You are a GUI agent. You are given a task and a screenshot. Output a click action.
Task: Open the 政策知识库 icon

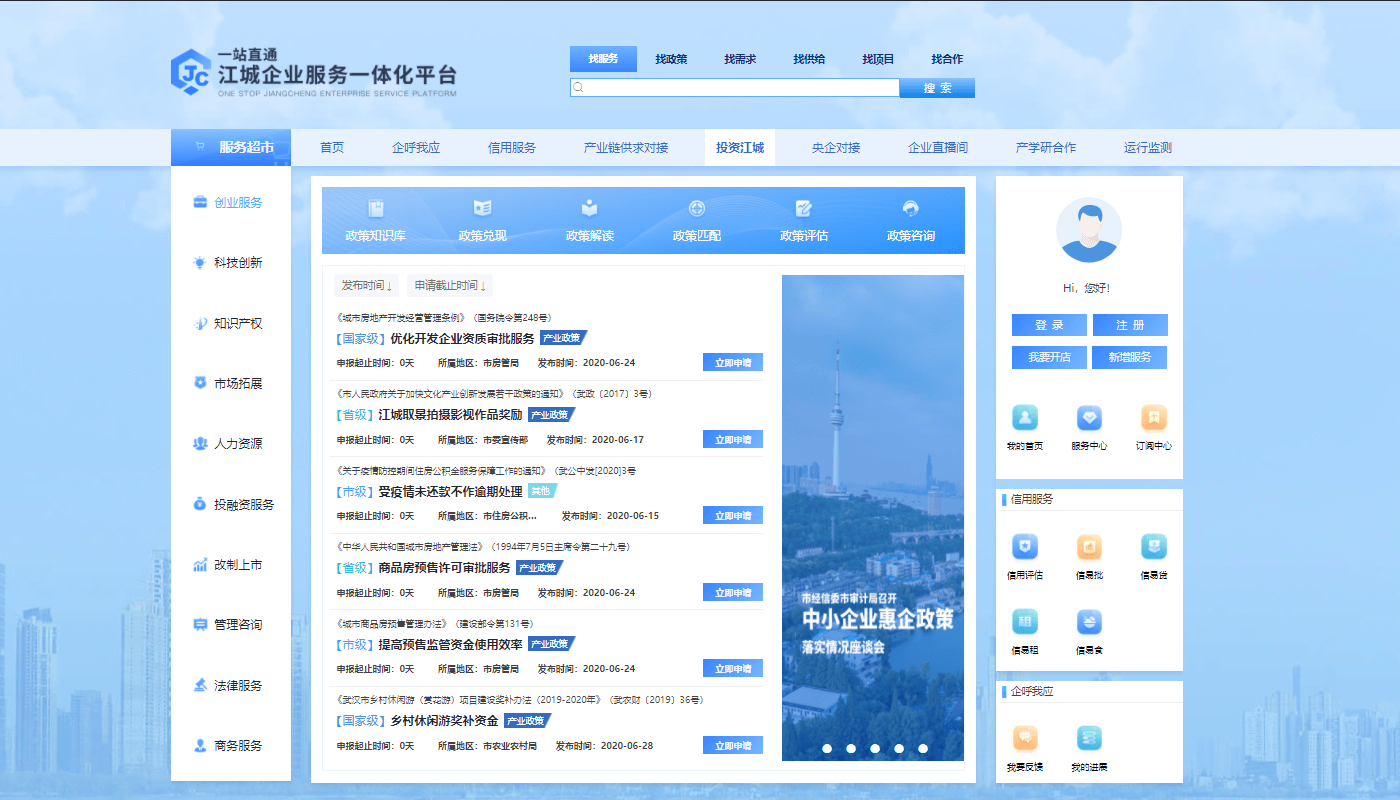click(x=377, y=220)
